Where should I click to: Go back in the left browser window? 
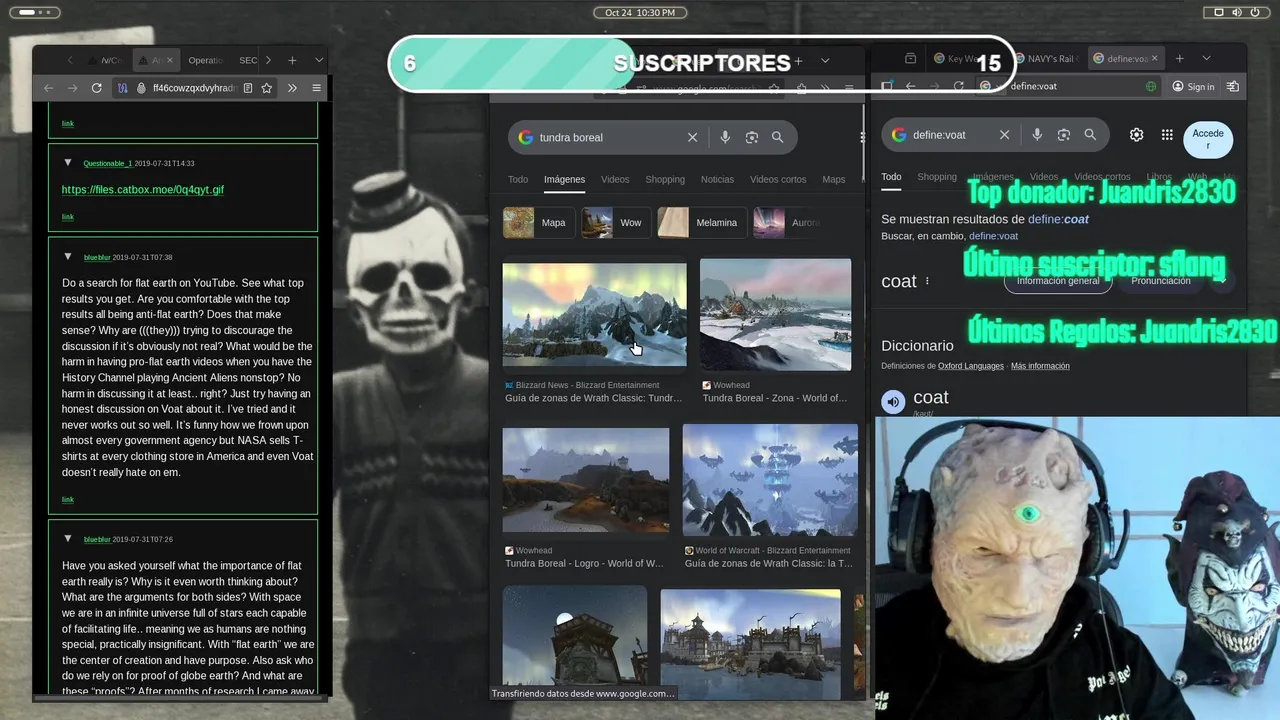coord(48,88)
